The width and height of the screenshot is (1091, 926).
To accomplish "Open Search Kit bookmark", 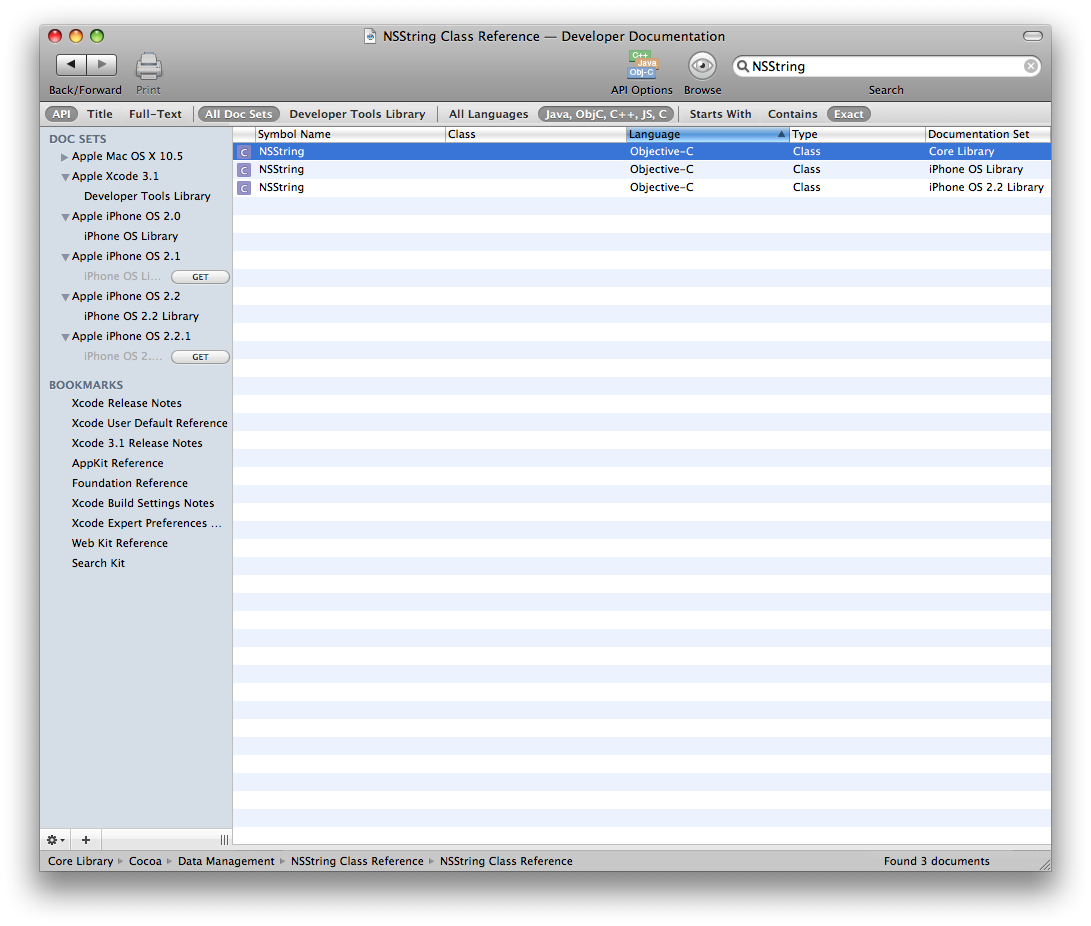I will coord(98,564).
